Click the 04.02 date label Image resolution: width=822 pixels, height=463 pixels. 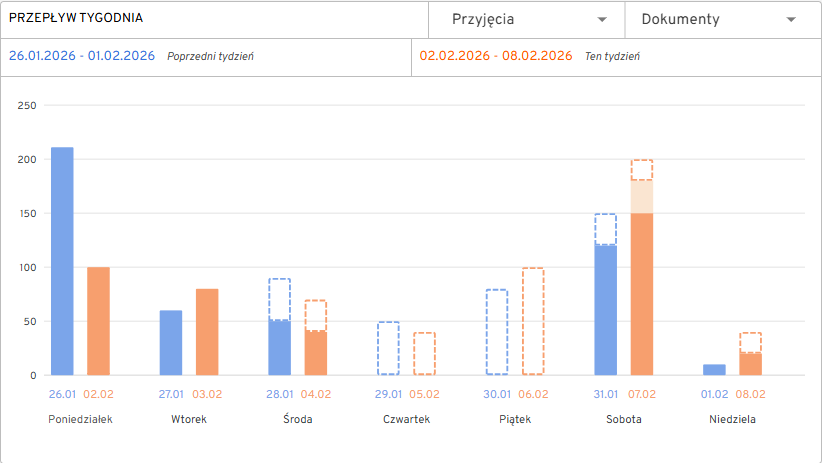pos(316,394)
